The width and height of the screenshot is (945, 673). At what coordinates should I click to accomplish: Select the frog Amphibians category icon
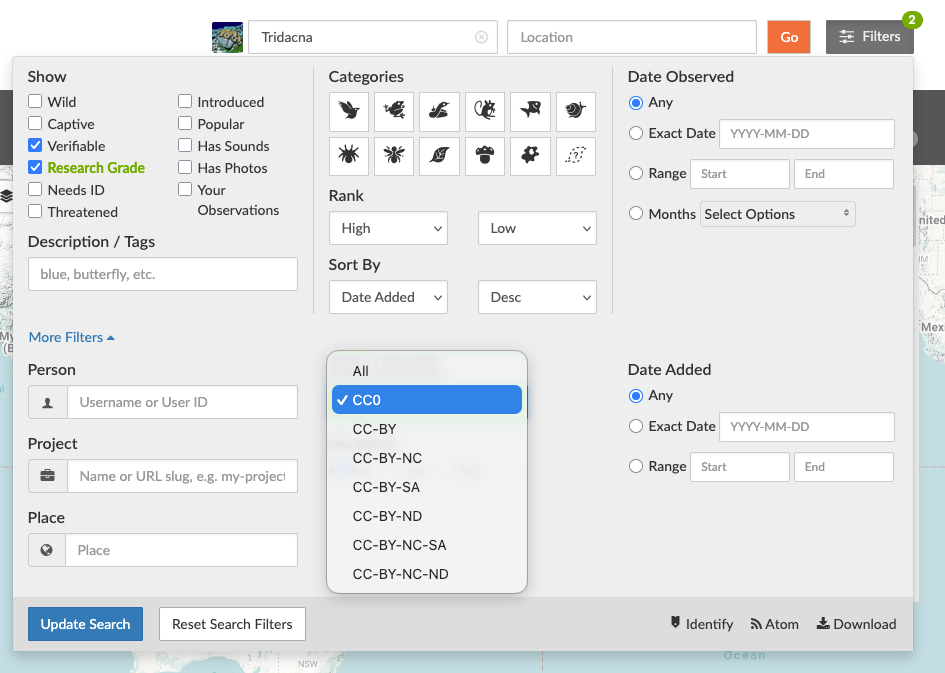(x=394, y=111)
